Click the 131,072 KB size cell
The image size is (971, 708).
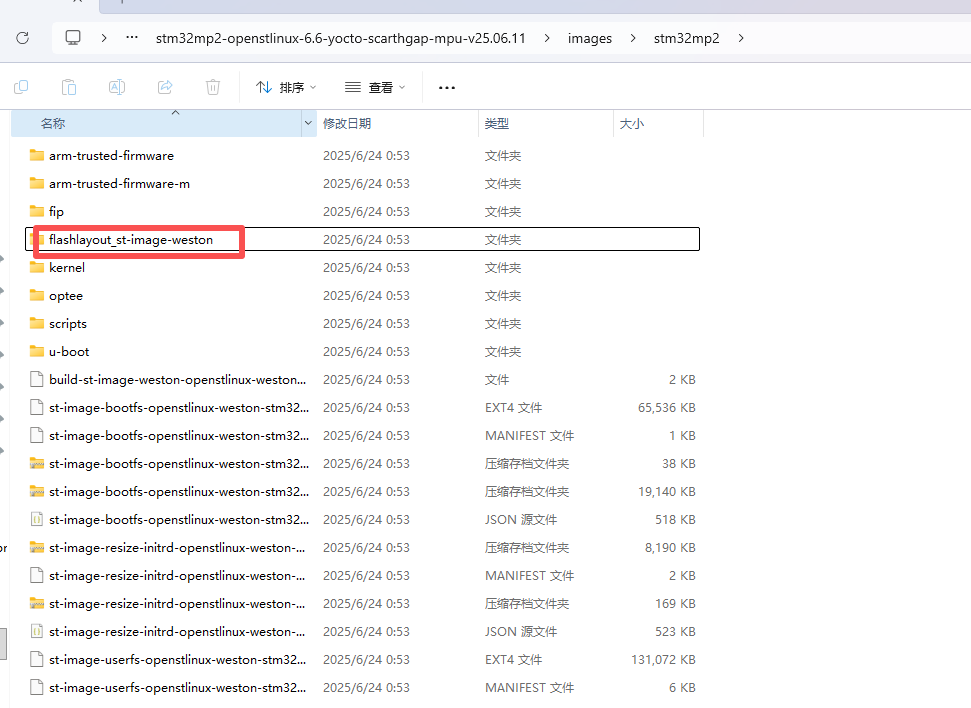click(663, 660)
